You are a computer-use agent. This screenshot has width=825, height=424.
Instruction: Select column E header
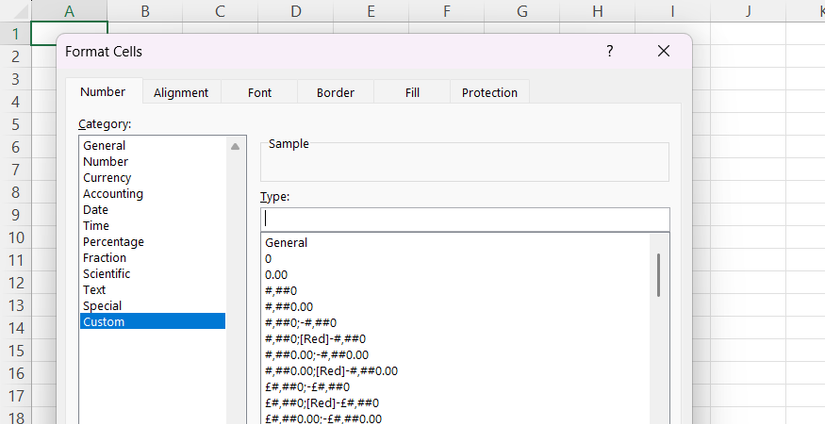tap(371, 11)
